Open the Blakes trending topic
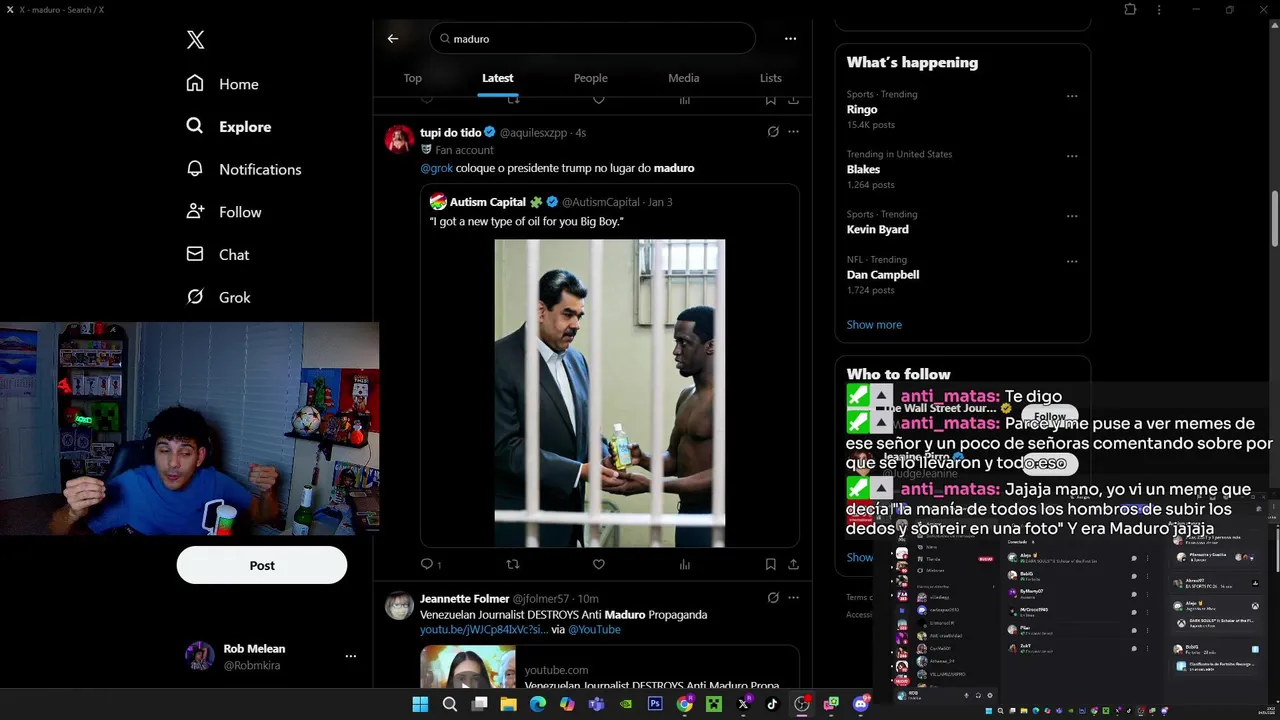Image resolution: width=1280 pixels, height=720 pixels. [864, 170]
